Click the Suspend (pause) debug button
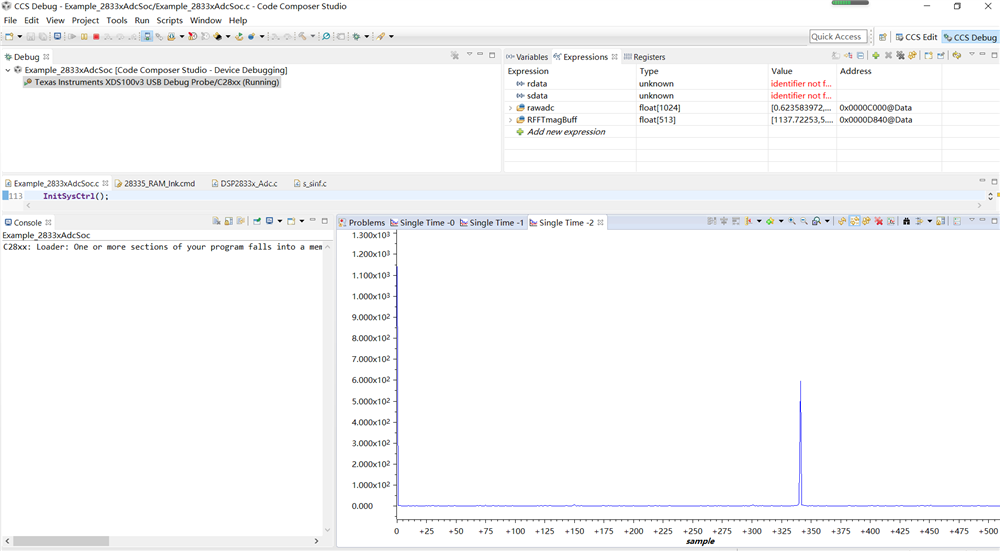Image resolution: width=1000 pixels, height=551 pixels. point(84,37)
